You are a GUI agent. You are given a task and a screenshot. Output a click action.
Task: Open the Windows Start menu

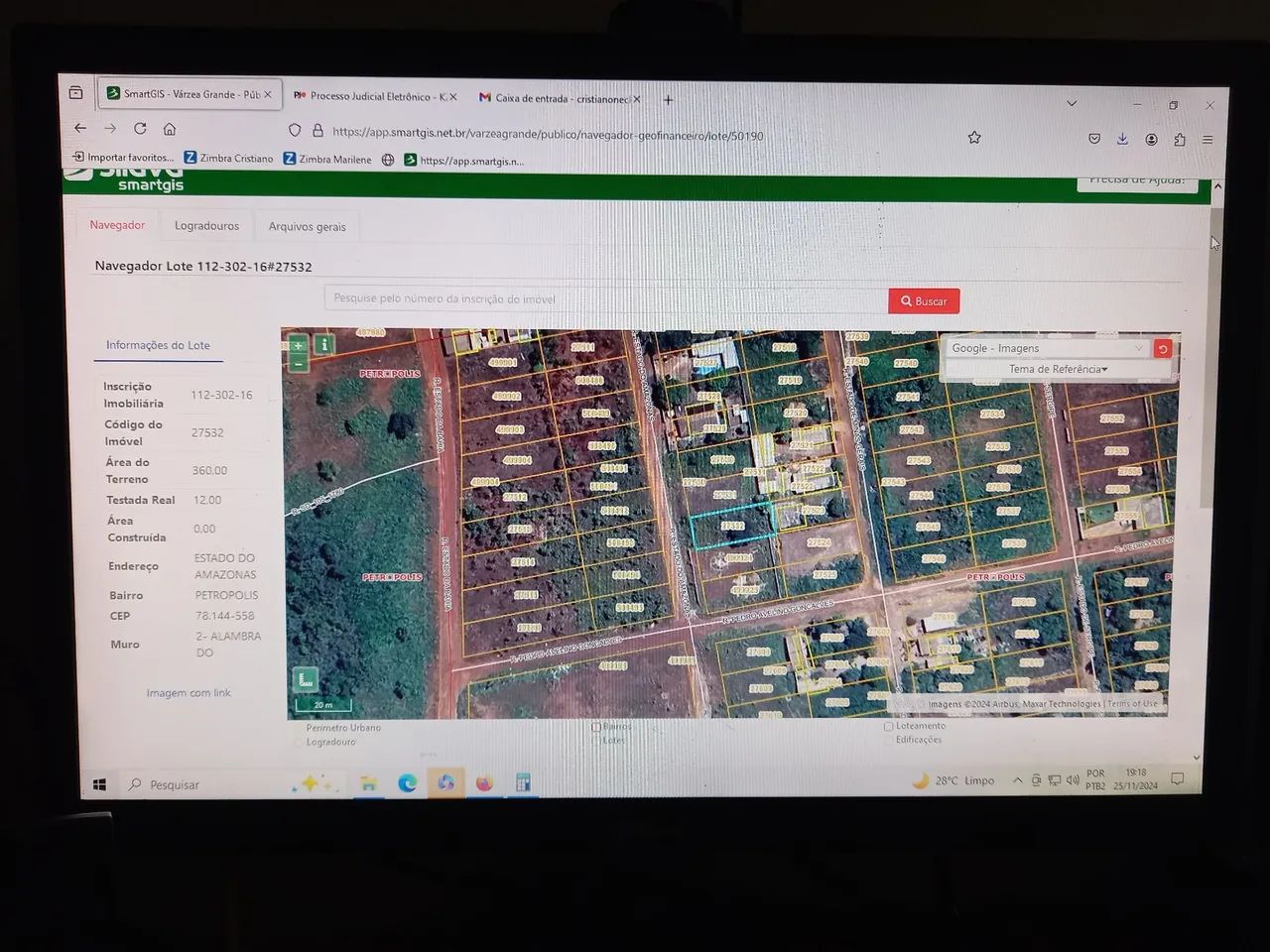tap(99, 784)
